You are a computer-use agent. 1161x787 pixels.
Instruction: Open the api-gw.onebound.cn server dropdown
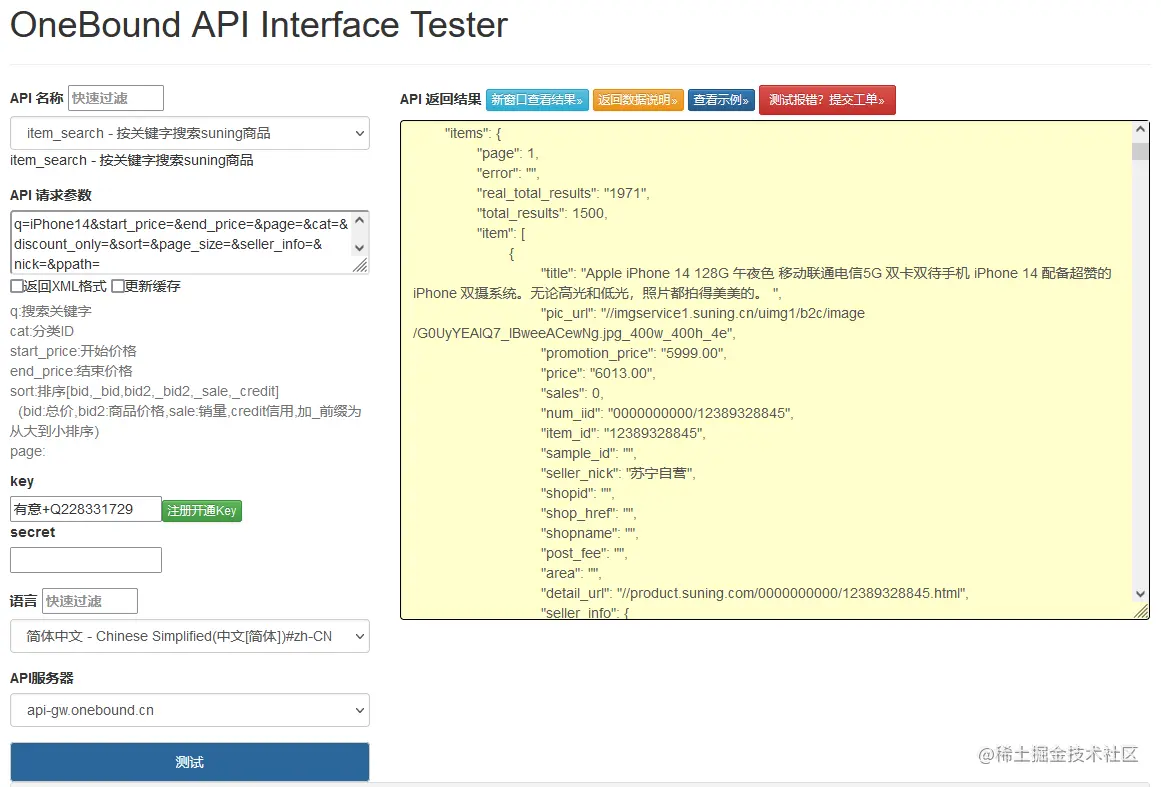point(189,711)
